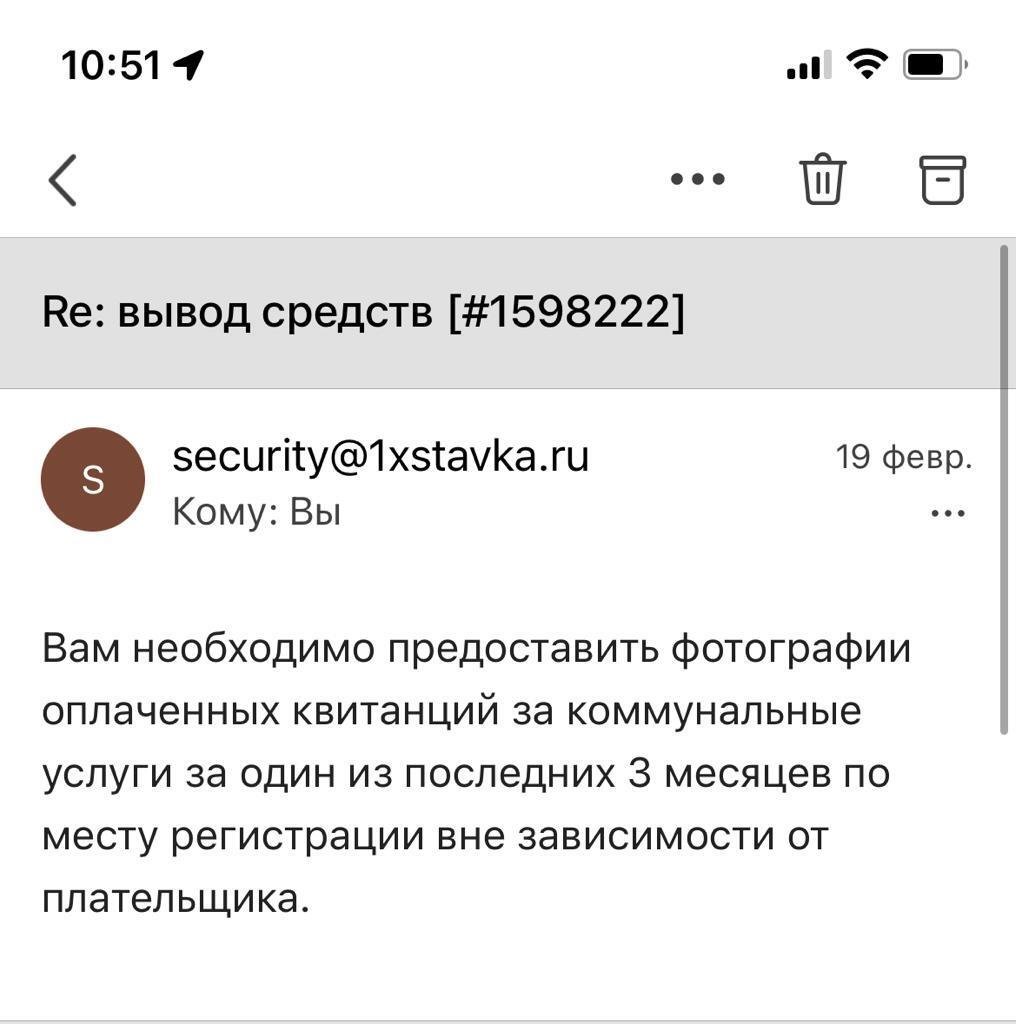Viewport: 1016px width, 1024px height.
Task: Open message options dots below the date
Action: coord(947,514)
